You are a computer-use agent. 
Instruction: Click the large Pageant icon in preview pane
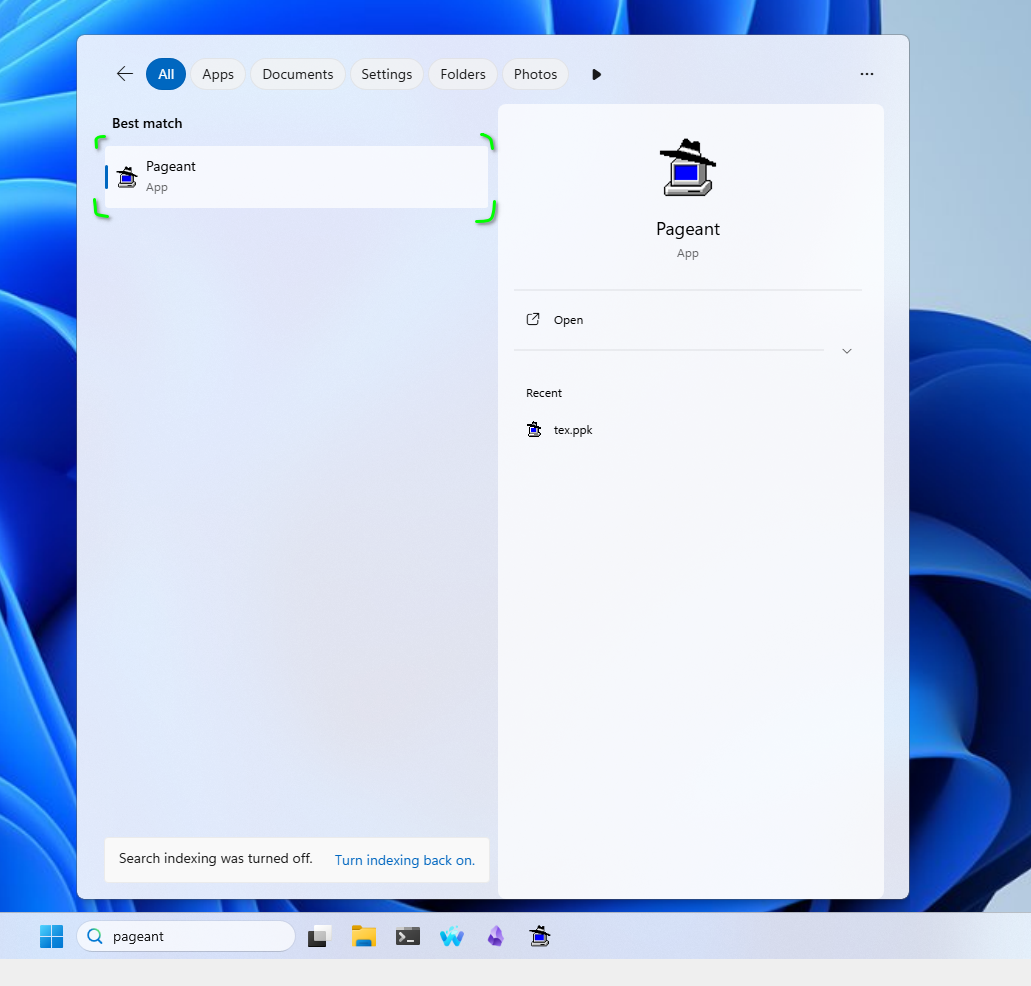(688, 168)
